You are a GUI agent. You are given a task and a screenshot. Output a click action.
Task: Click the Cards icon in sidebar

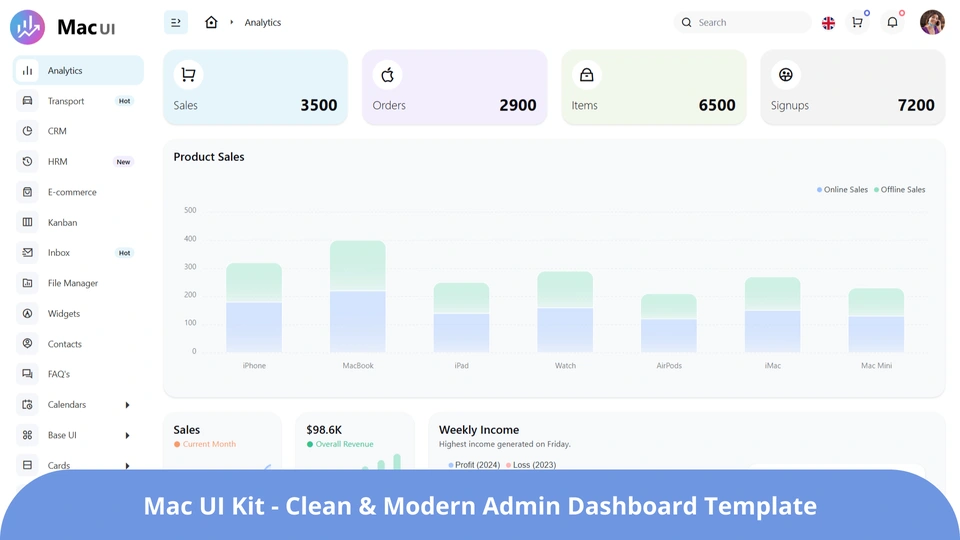click(x=28, y=465)
